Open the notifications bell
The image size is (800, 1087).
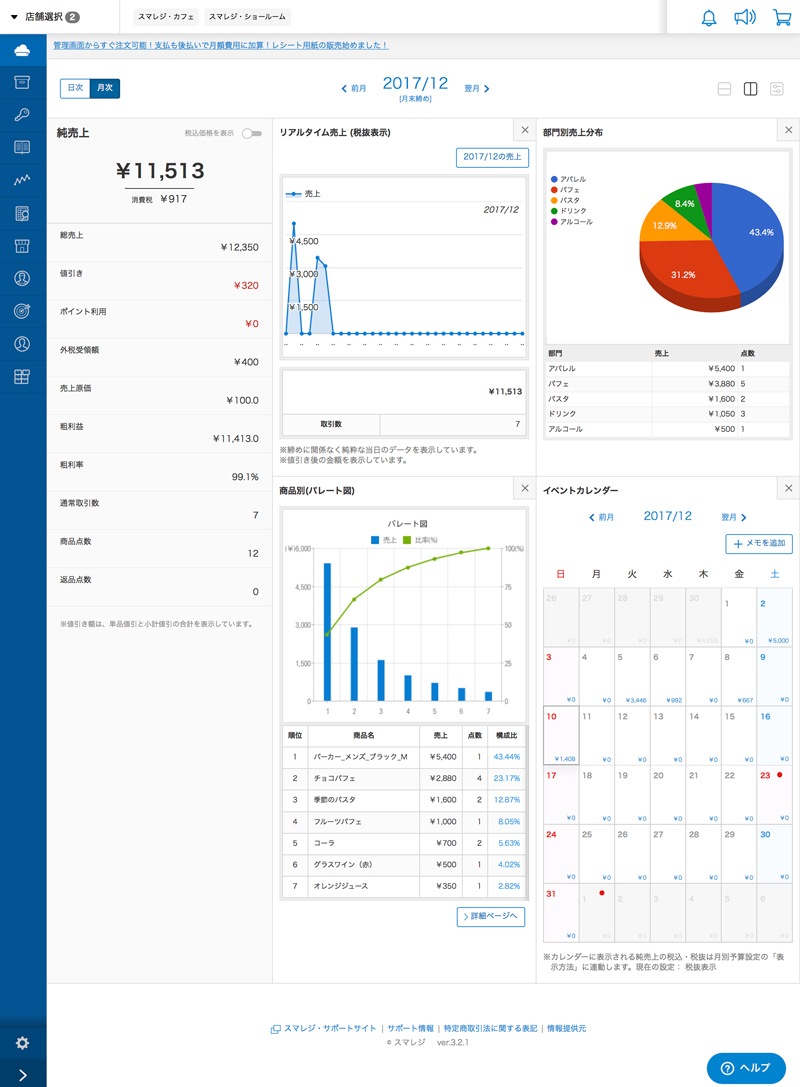709,17
